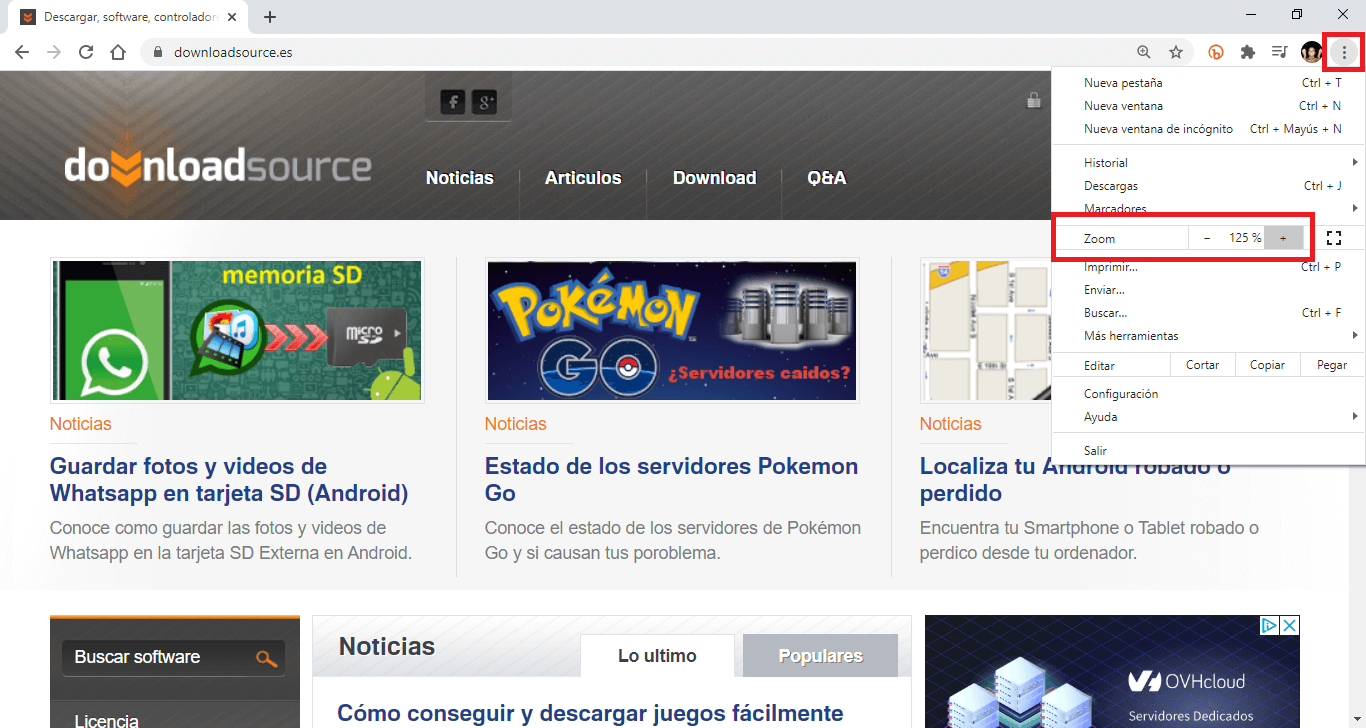Bookmark this page with the star icon
Viewport: 1366px width, 728px height.
click(x=1176, y=52)
